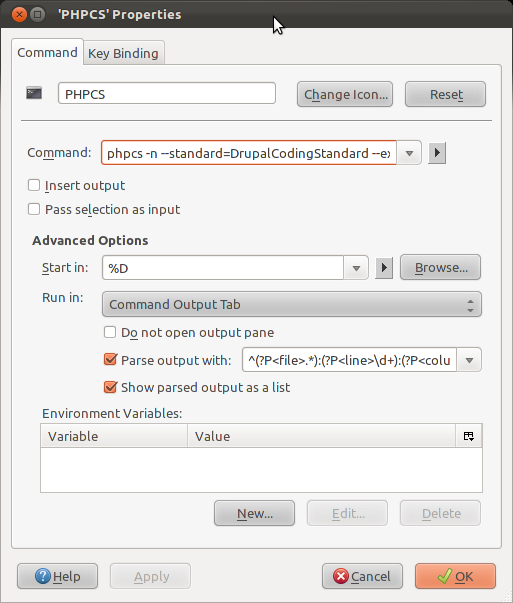Screen dimensions: 513x603
Task: Open the Run in Command Output Tab selector
Action: 291,304
